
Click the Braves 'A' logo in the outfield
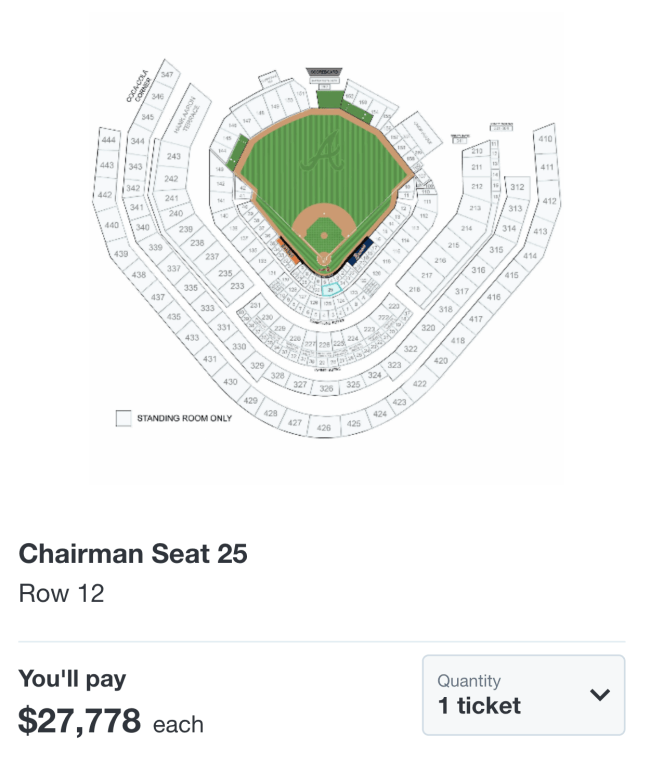[323, 156]
